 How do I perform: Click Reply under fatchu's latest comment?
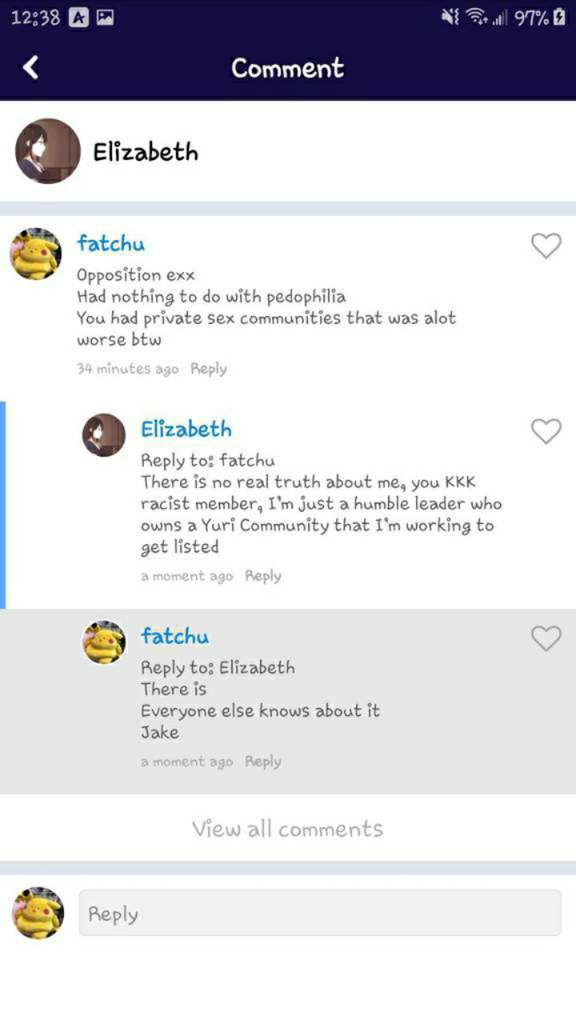coord(263,761)
